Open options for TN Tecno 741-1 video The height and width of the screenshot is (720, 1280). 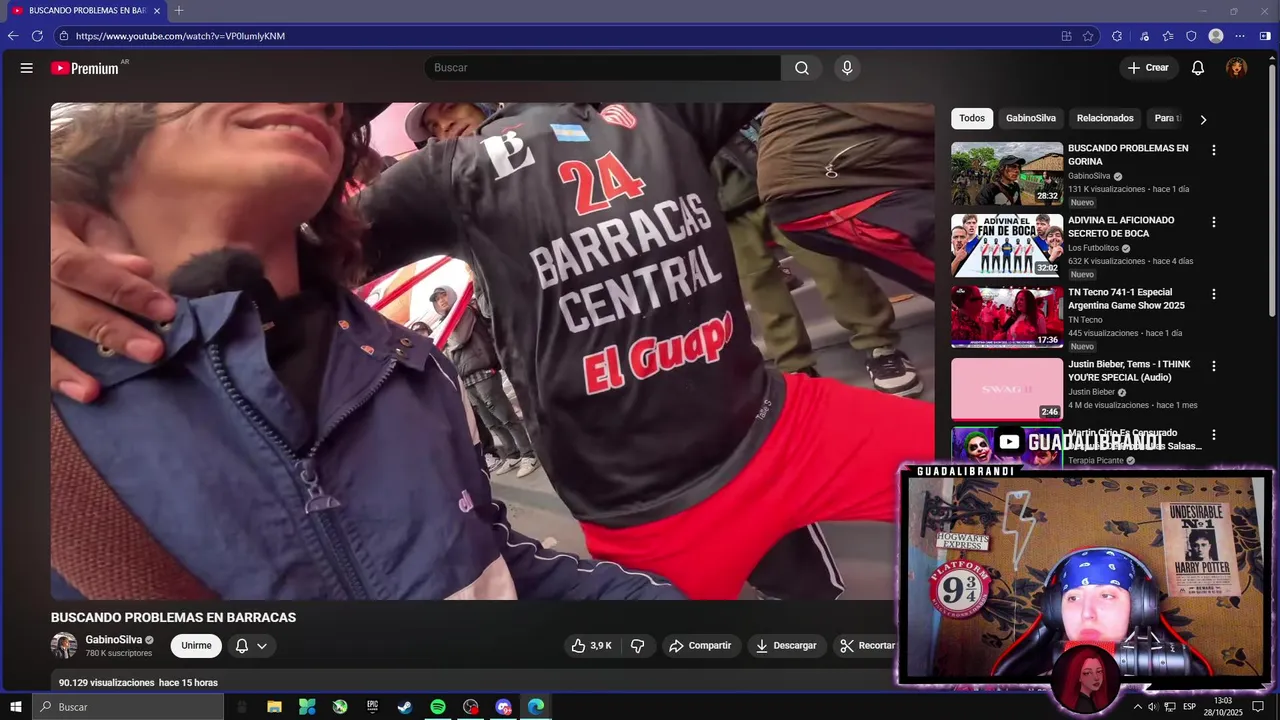[x=1214, y=294]
